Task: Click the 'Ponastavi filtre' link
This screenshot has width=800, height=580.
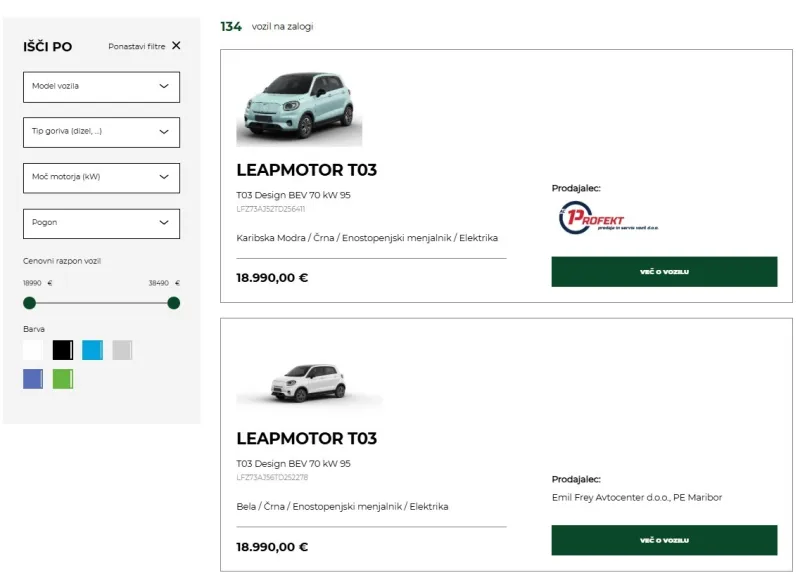Action: point(137,46)
